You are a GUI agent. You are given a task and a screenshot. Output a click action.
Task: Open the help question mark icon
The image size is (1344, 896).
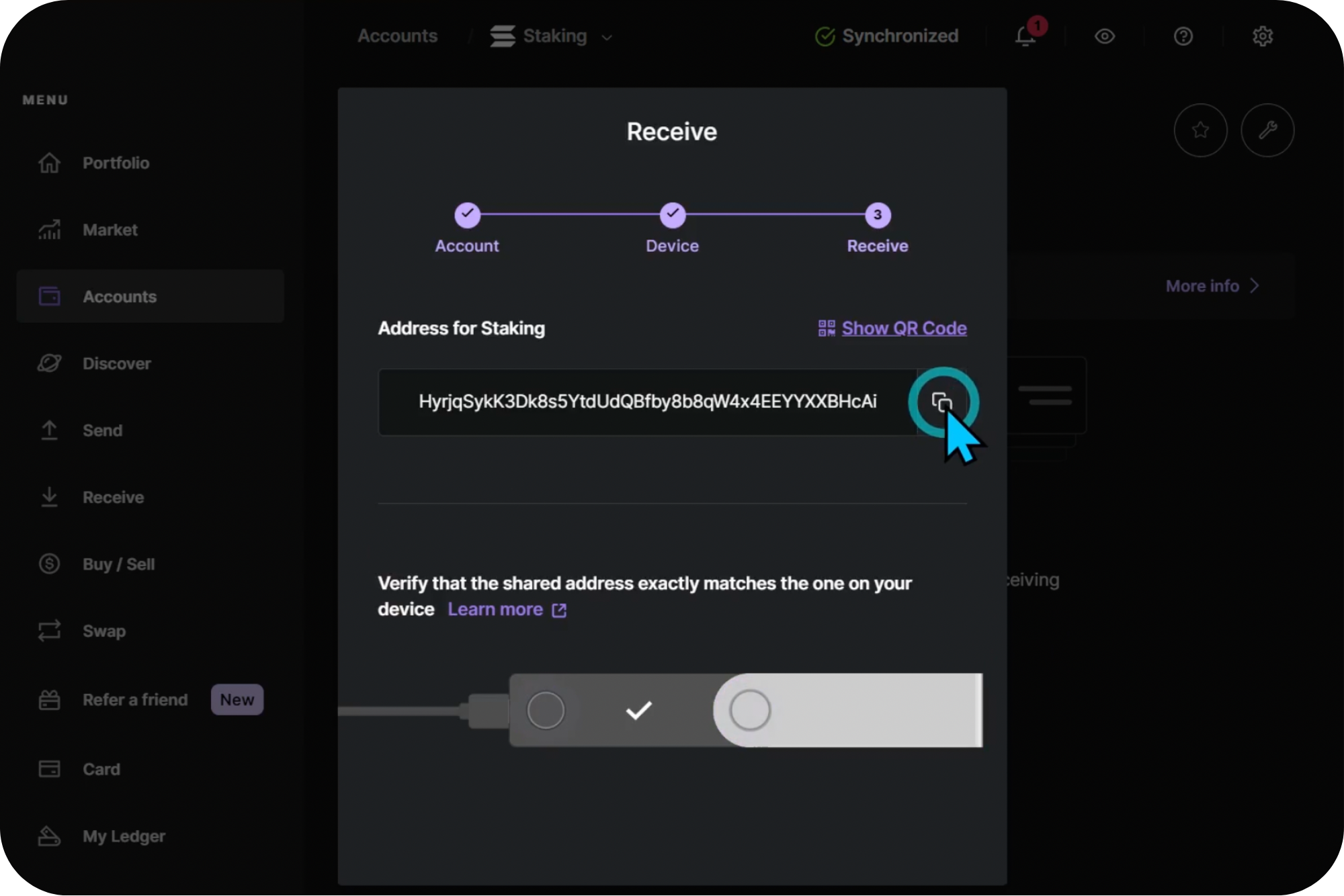[x=1183, y=36]
